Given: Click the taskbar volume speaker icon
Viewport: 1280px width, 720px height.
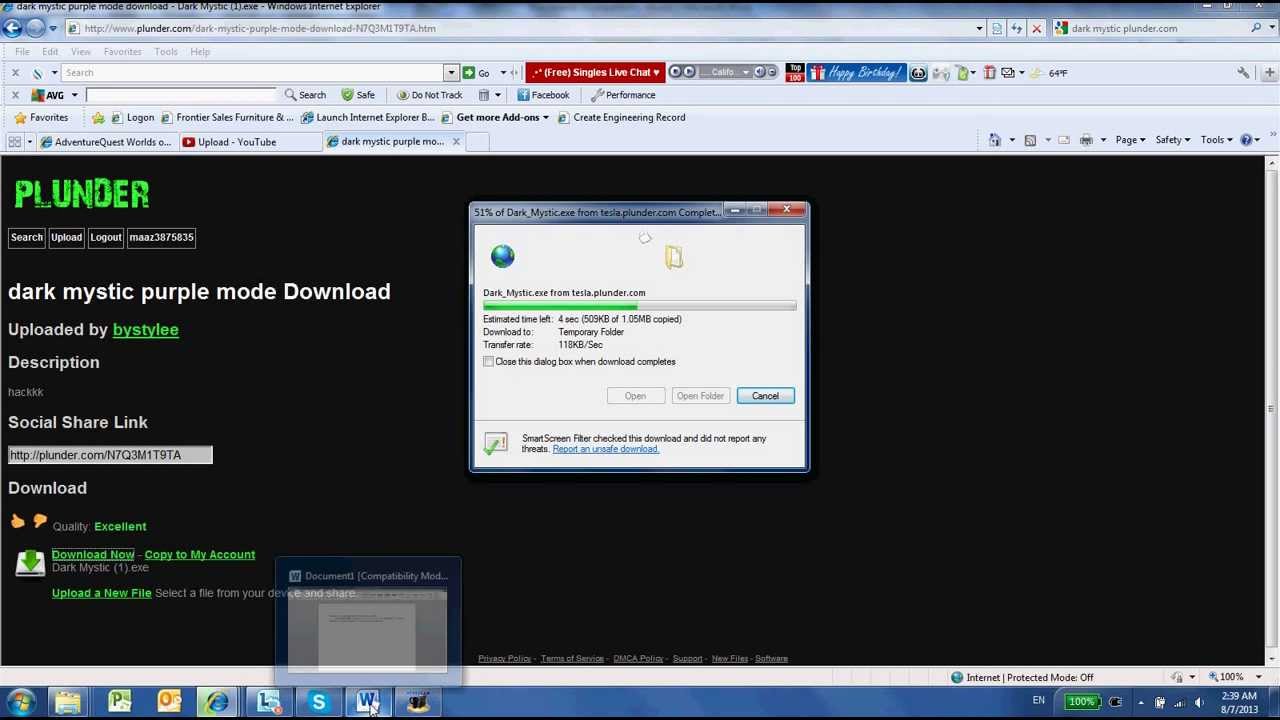Looking at the screenshot, I should coord(1198,702).
